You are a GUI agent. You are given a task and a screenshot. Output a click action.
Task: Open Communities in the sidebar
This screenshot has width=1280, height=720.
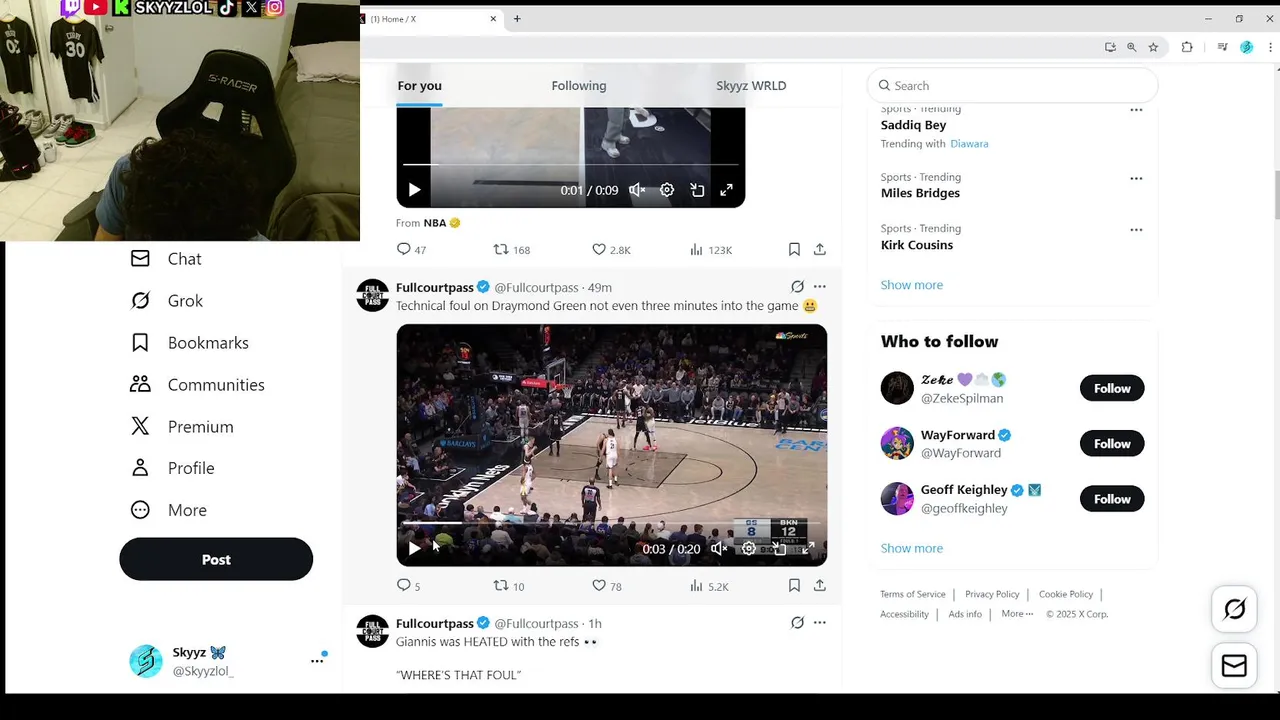[197, 385]
